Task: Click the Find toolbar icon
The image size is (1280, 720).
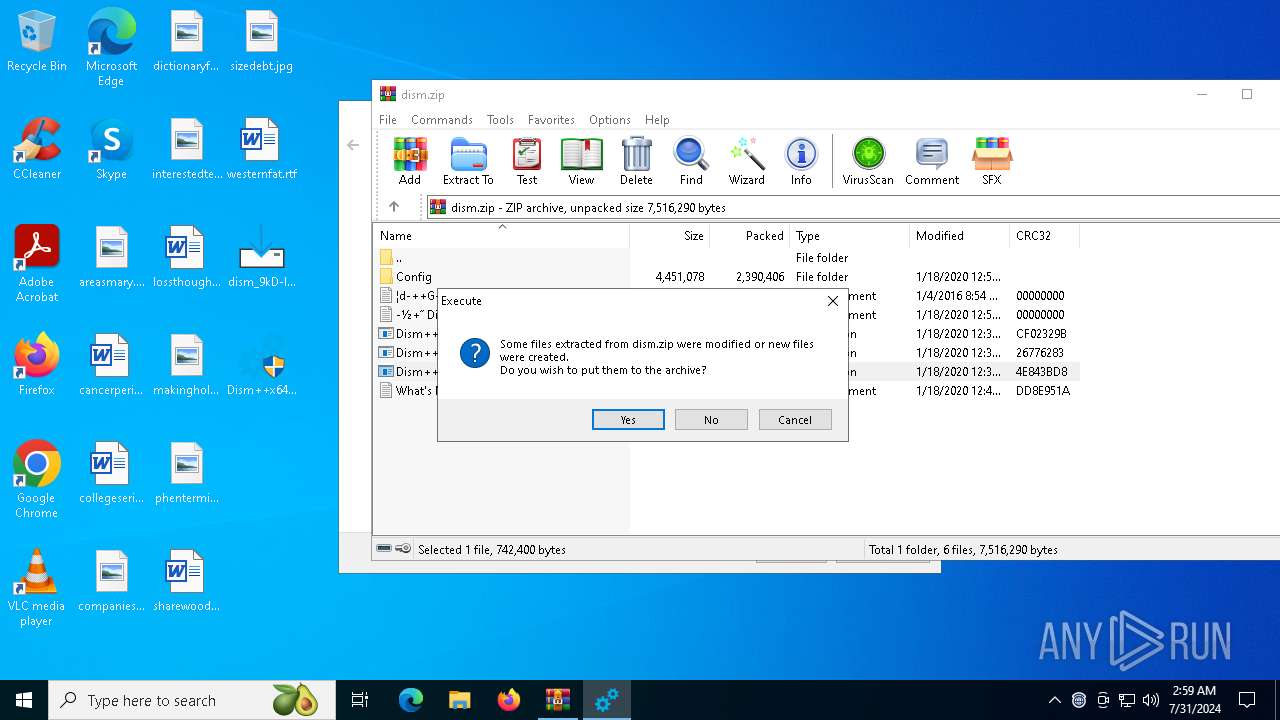Action: click(691, 162)
